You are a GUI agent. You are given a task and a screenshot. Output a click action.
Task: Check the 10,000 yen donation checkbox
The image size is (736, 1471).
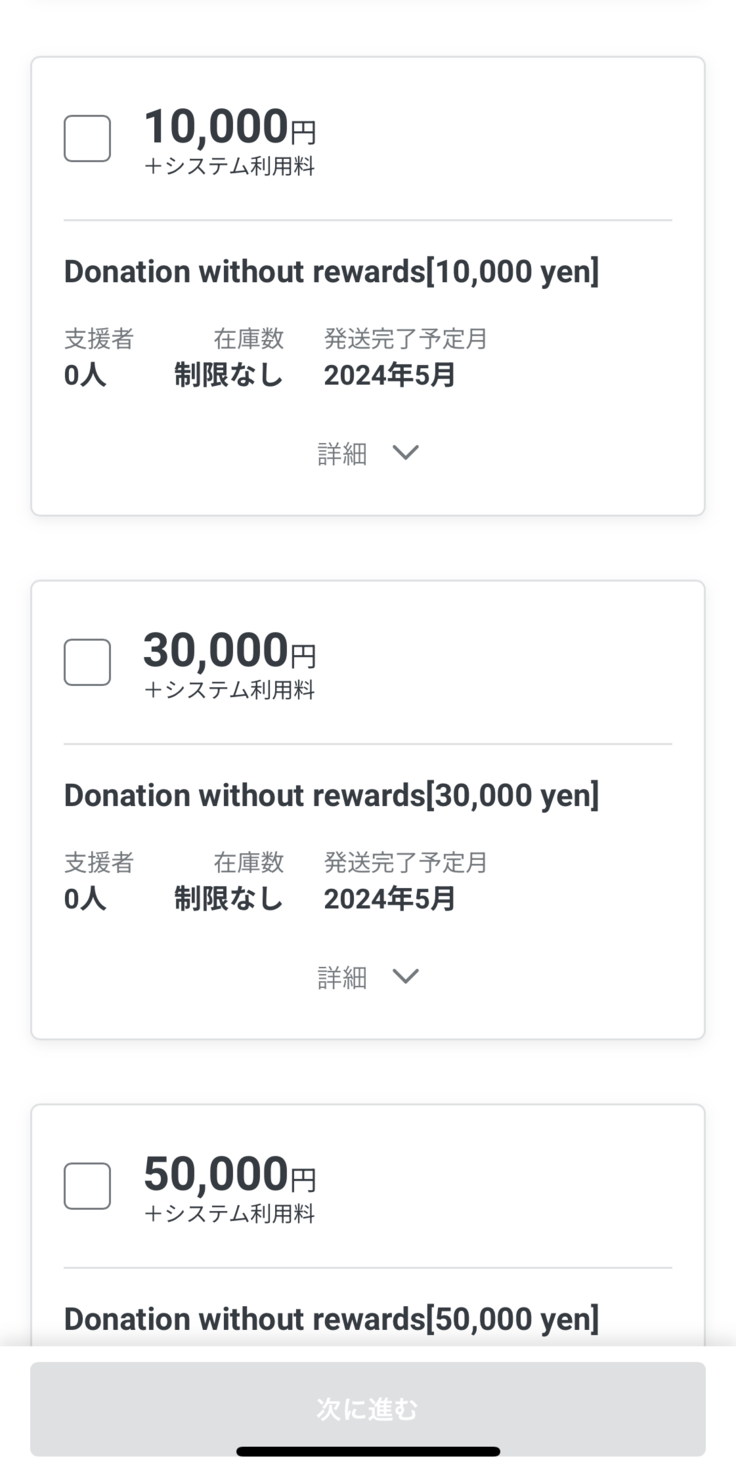(87, 138)
